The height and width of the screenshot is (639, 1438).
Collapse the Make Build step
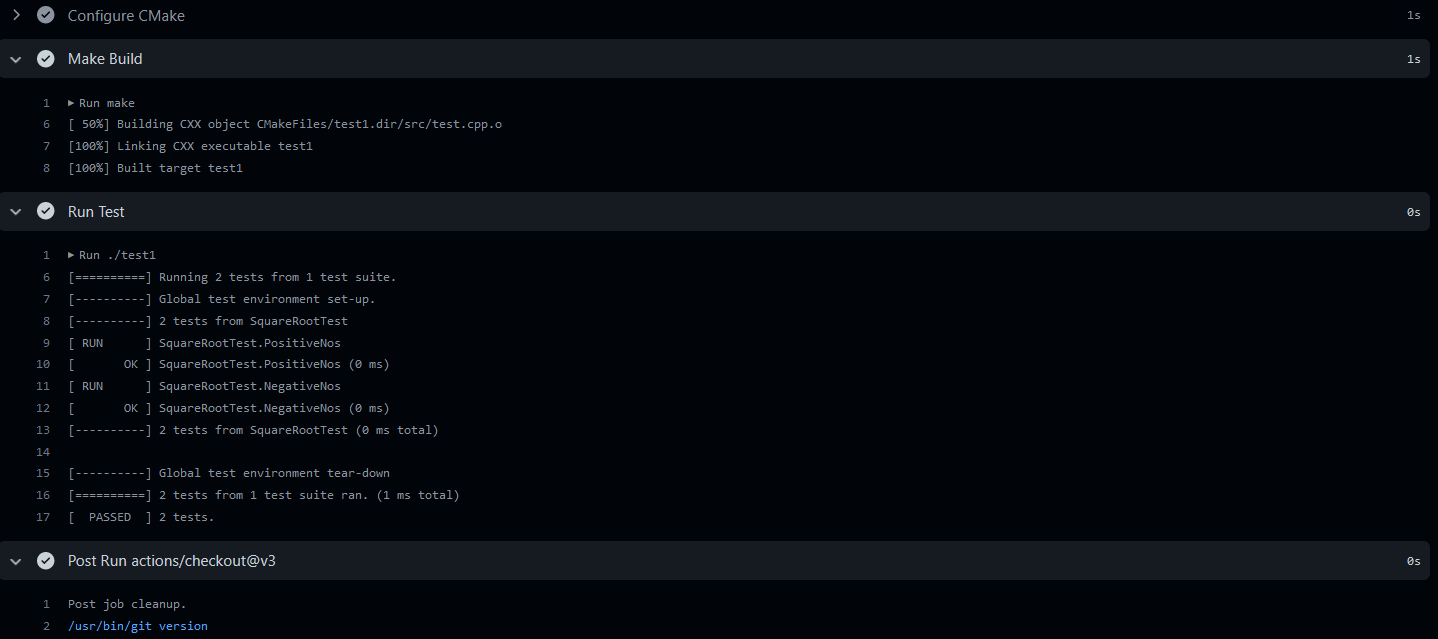coord(15,58)
